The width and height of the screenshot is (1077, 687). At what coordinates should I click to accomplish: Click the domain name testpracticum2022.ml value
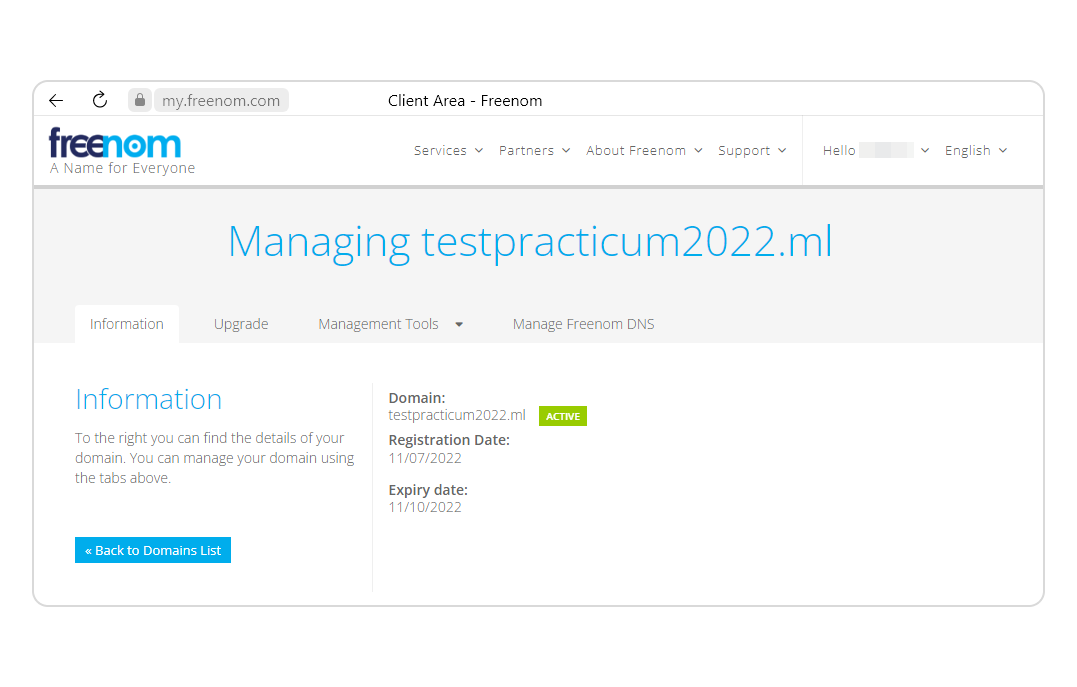[x=457, y=415]
